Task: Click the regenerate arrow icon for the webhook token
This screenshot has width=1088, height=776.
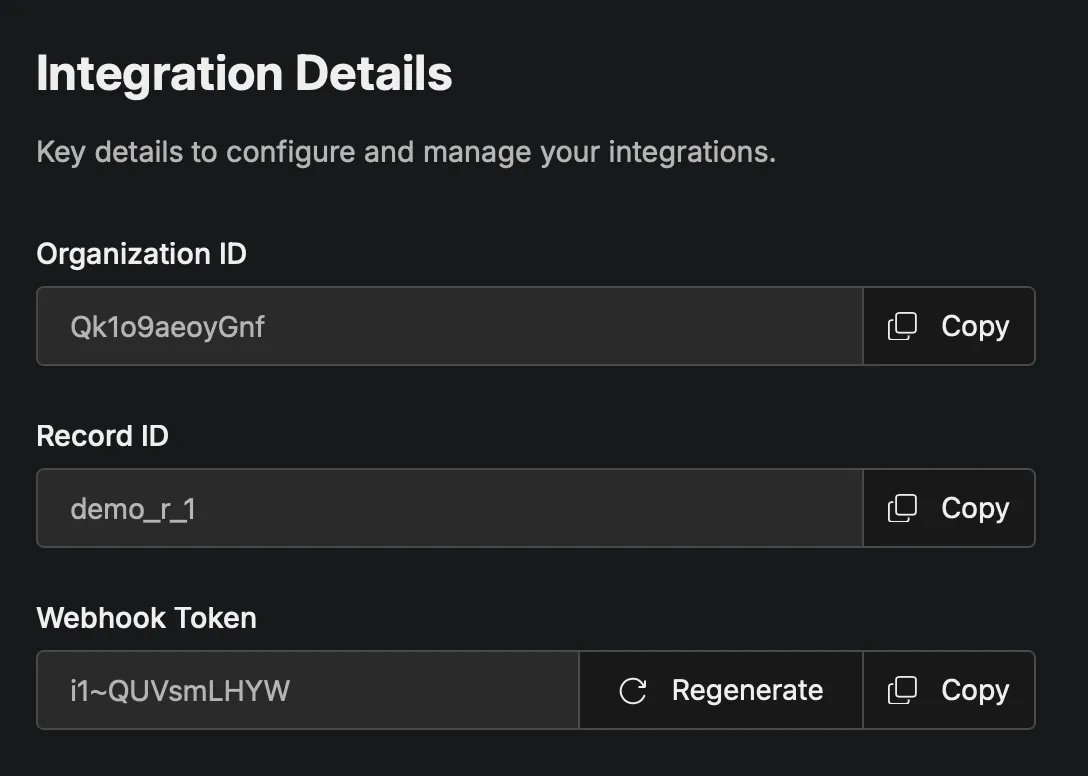Action: 631,690
